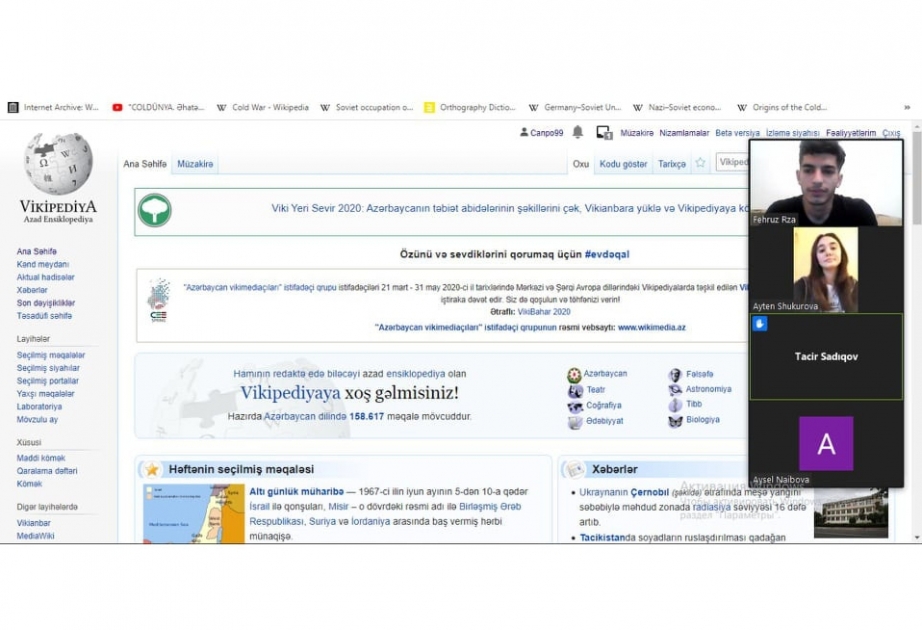Open Aktual hadisələr in the sidebar

coord(45,278)
